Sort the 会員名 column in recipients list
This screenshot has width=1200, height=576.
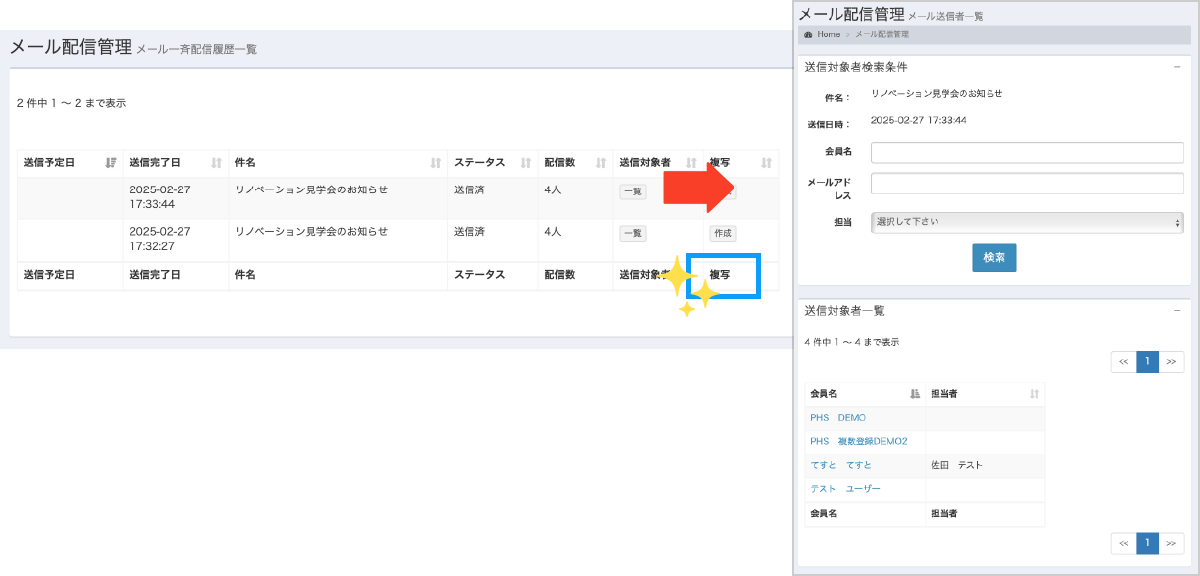click(915, 394)
